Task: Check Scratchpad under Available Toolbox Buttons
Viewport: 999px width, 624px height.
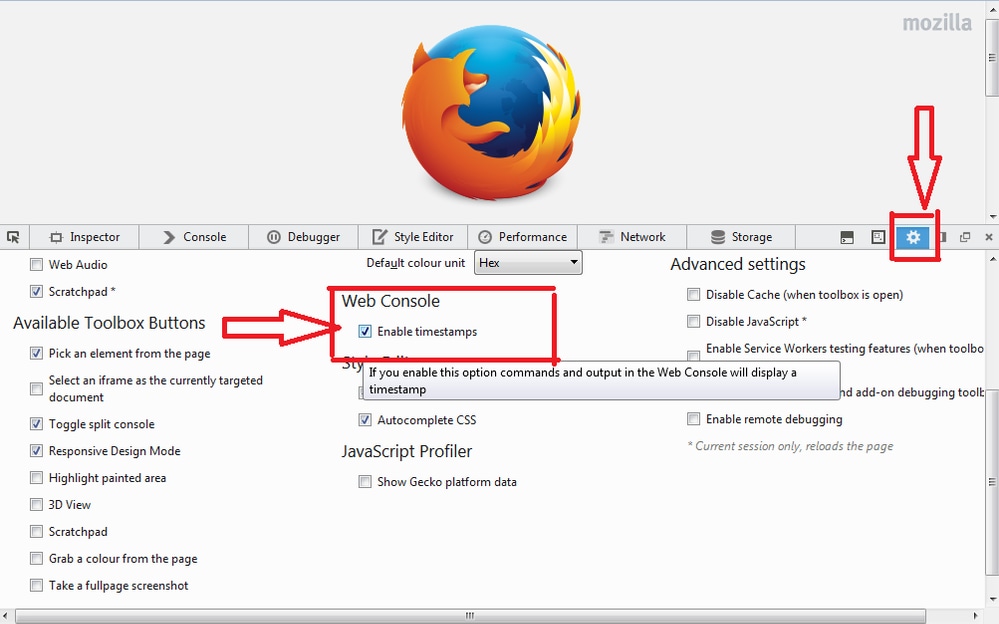Action: [x=36, y=532]
